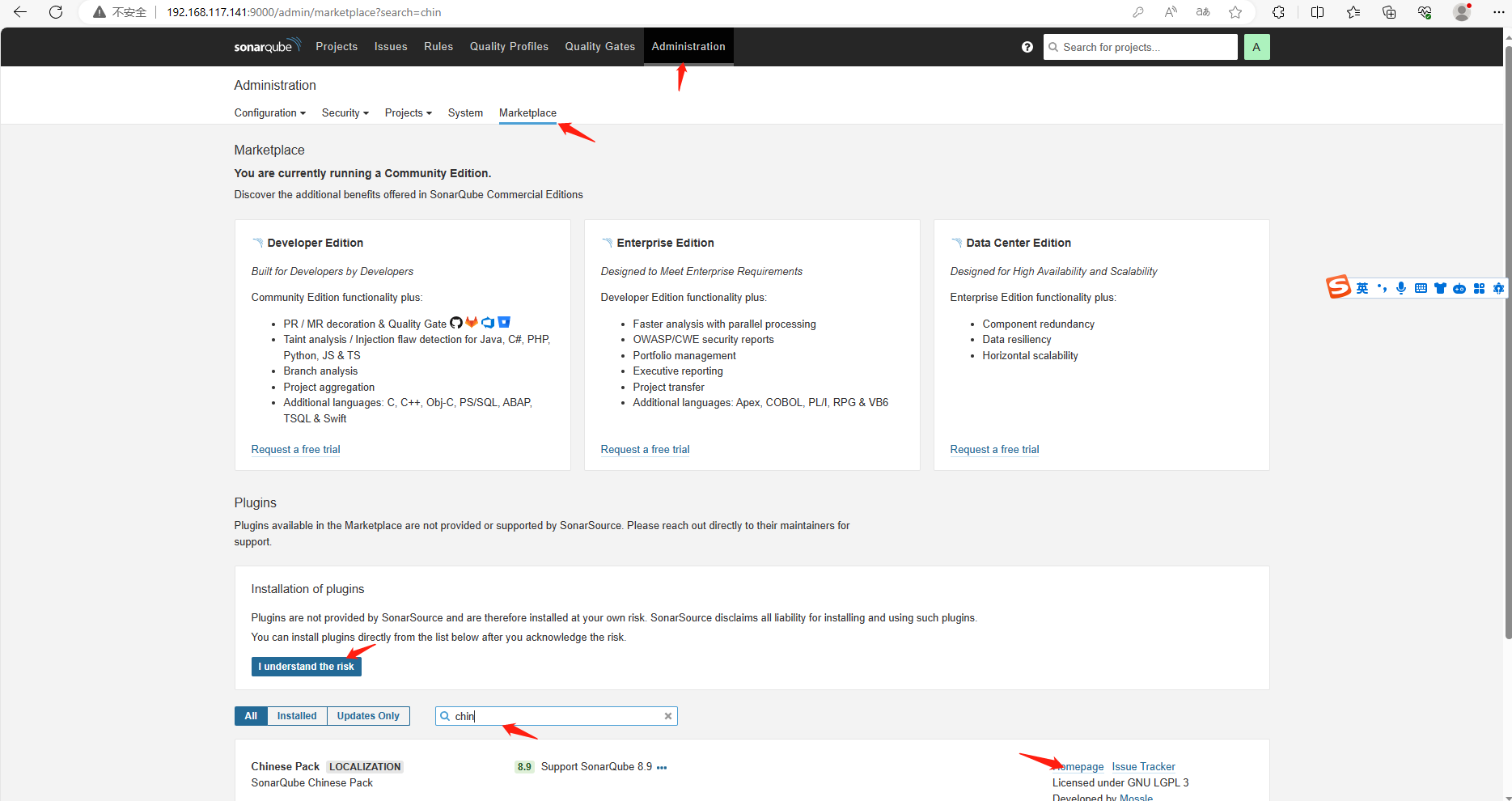Click the not-secure warning triangle icon
The height and width of the screenshot is (801, 1512).
click(x=100, y=12)
